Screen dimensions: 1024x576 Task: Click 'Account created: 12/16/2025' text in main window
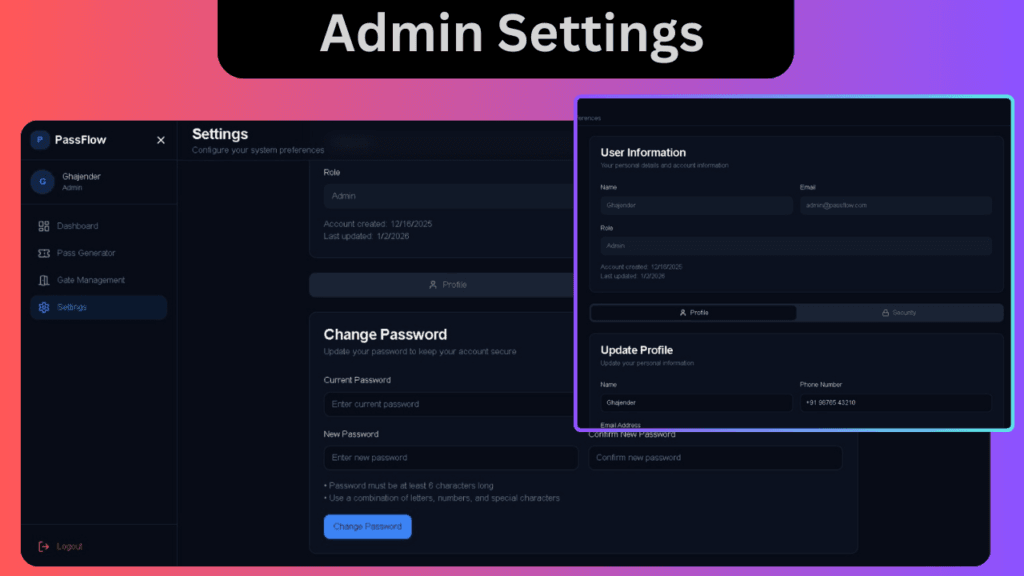point(378,224)
